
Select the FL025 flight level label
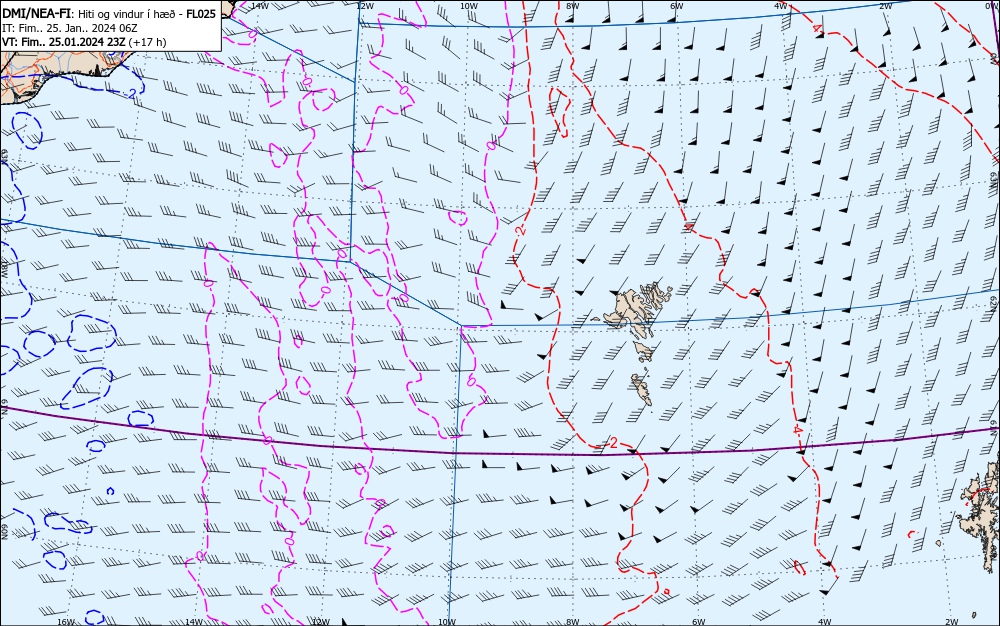(200, 13)
